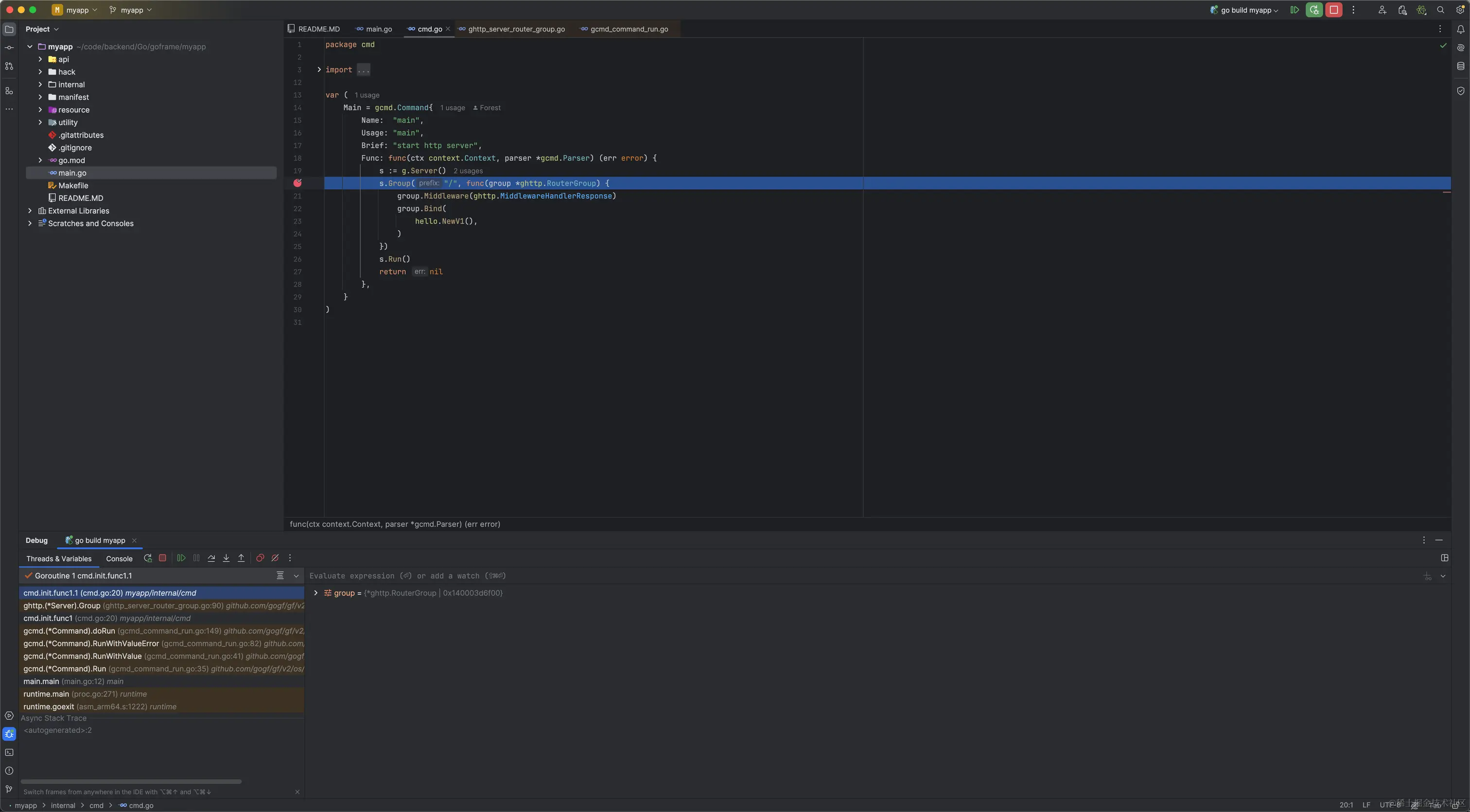Select ghttp.(*Server).Group stack frame

[162, 606]
